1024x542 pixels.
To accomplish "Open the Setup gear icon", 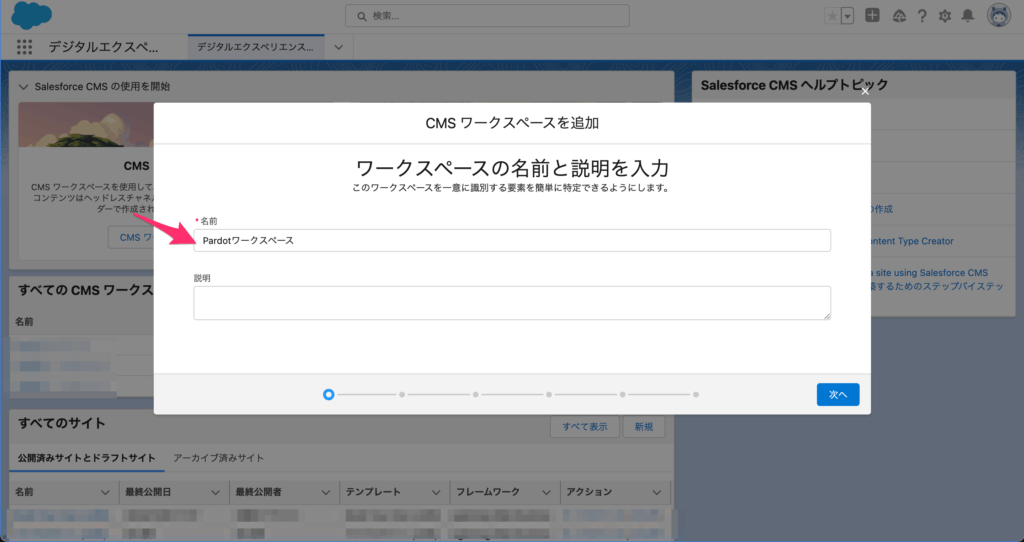I will click(x=944, y=16).
